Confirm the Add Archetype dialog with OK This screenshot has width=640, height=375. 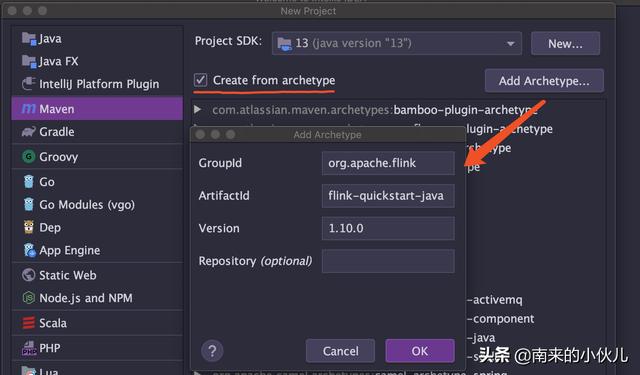(x=420, y=351)
